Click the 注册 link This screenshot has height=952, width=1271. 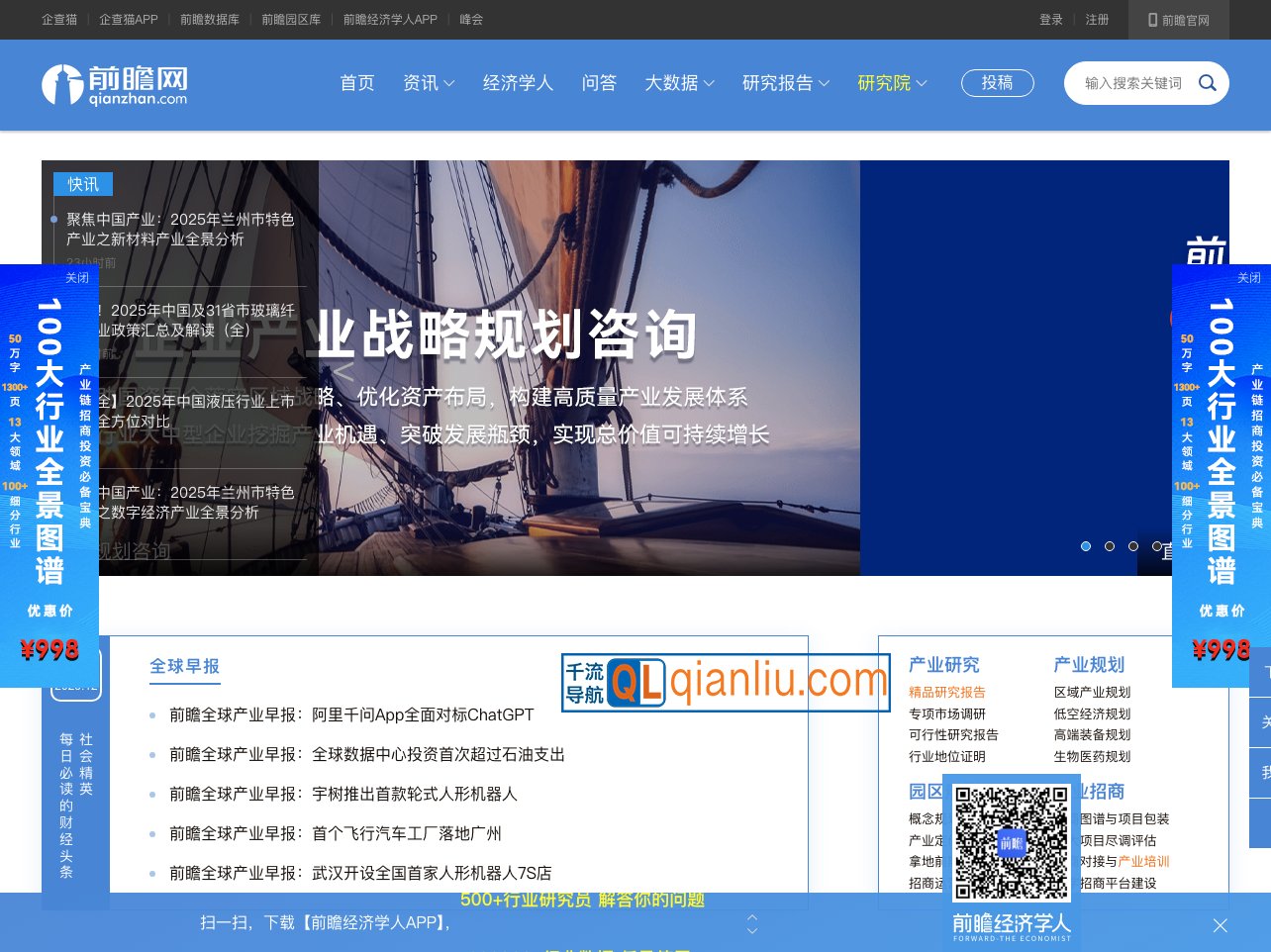pos(1098,20)
